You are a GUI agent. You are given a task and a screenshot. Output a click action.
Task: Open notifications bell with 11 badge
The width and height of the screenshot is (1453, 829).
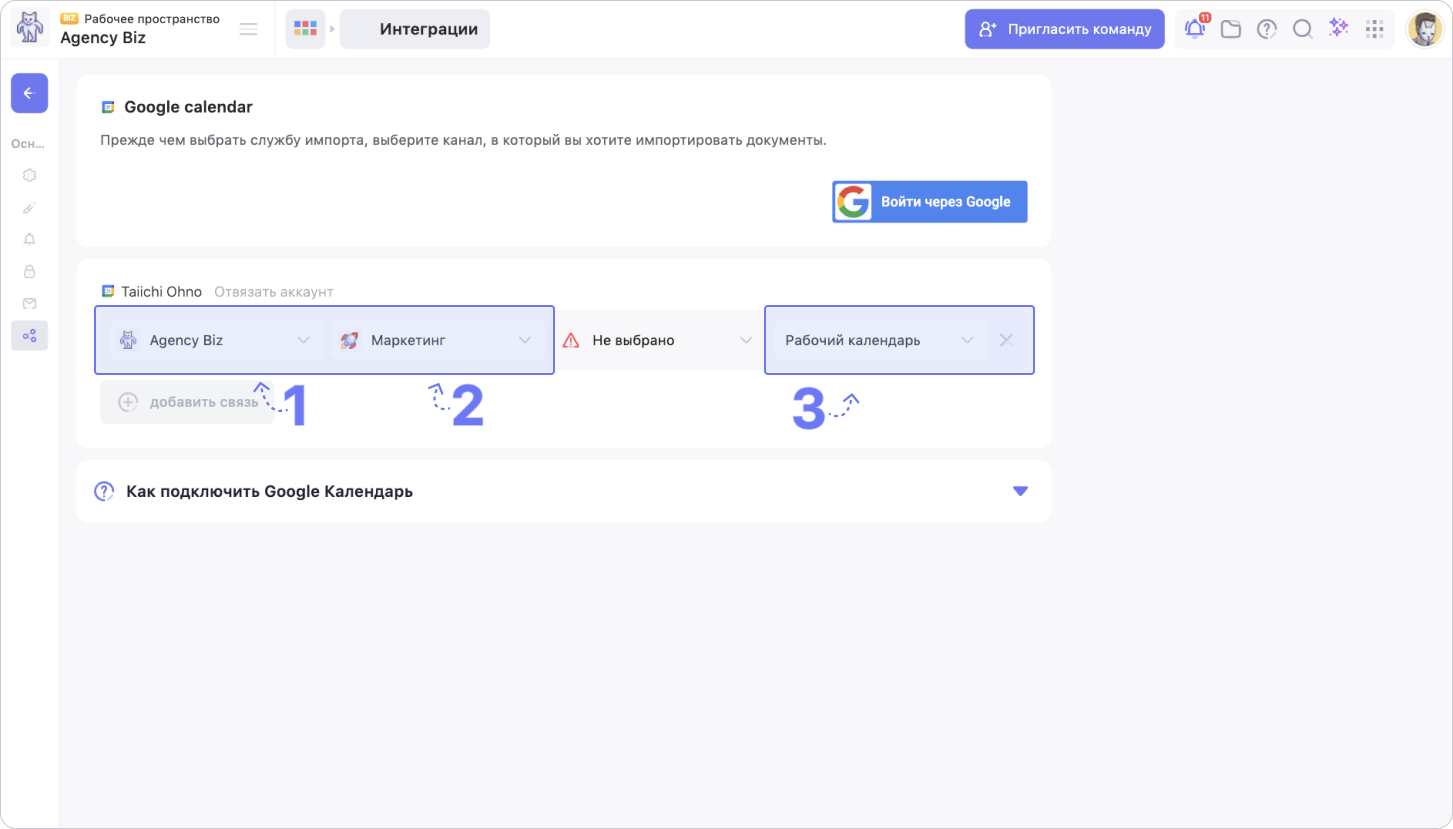(1195, 29)
